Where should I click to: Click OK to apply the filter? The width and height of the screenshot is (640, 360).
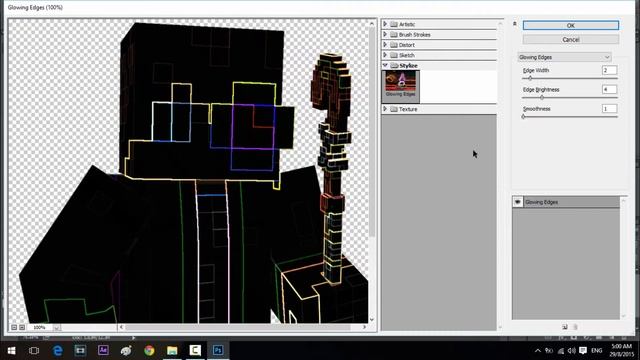571,25
